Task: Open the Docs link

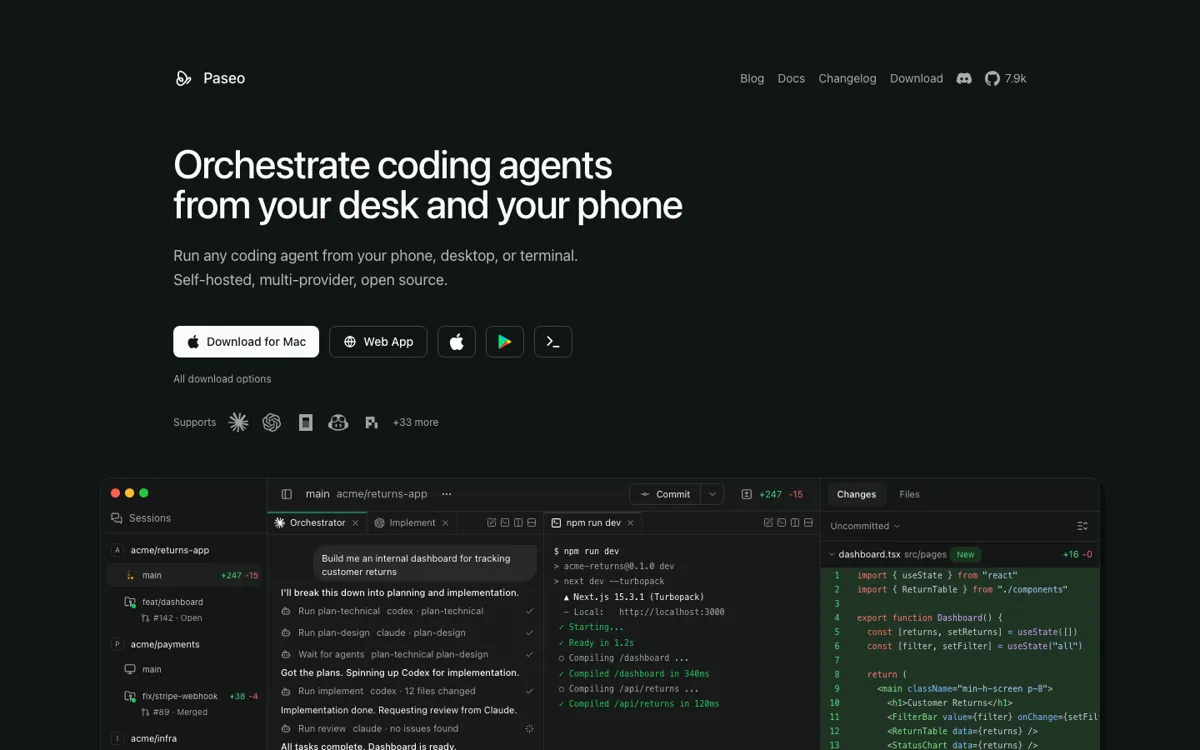Action: point(791,78)
